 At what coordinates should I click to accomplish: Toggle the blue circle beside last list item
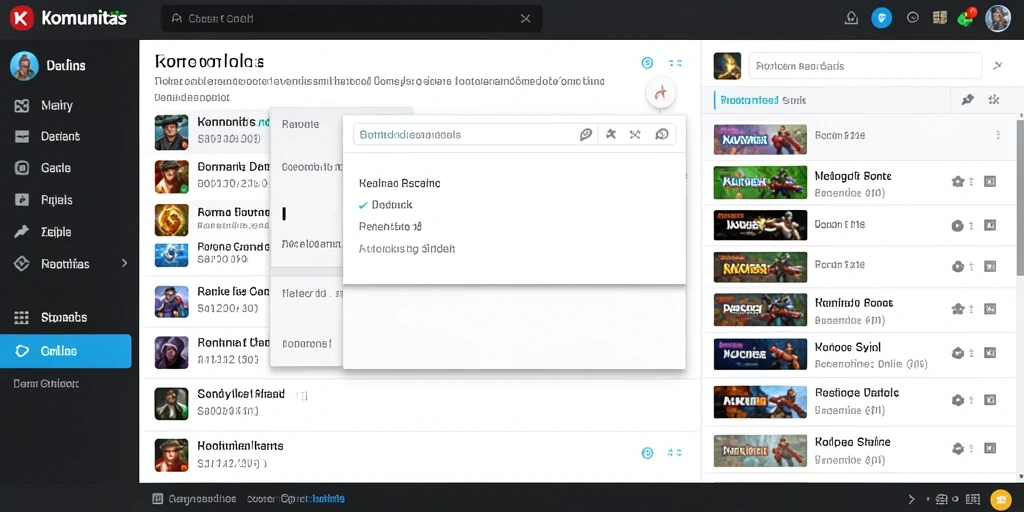click(x=647, y=453)
